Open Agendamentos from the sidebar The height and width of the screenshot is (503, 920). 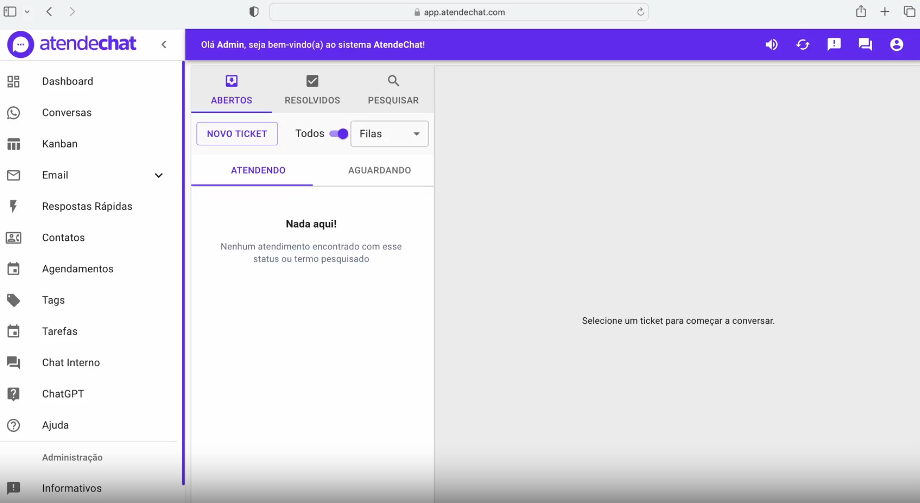pyautogui.click(x=77, y=269)
